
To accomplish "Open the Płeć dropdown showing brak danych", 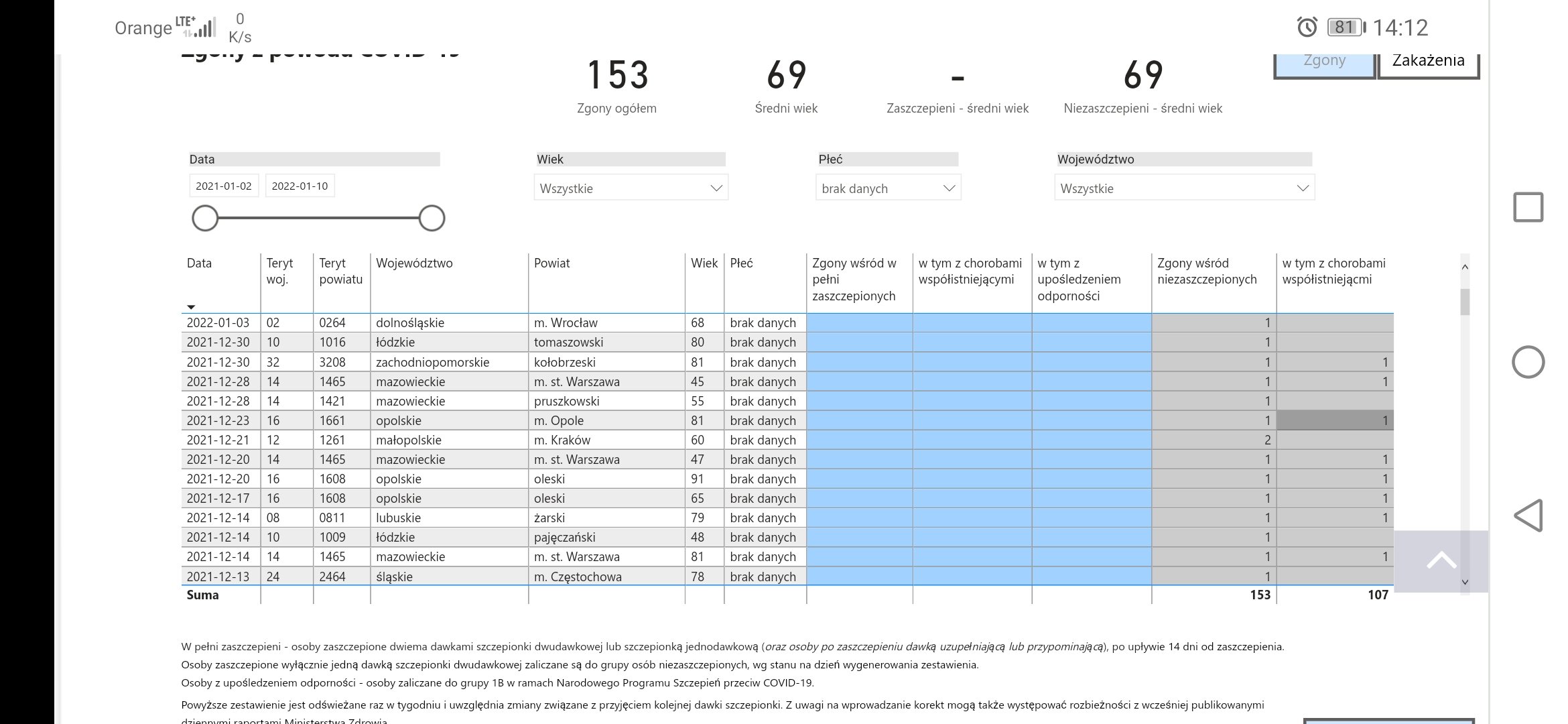I will click(887, 188).
